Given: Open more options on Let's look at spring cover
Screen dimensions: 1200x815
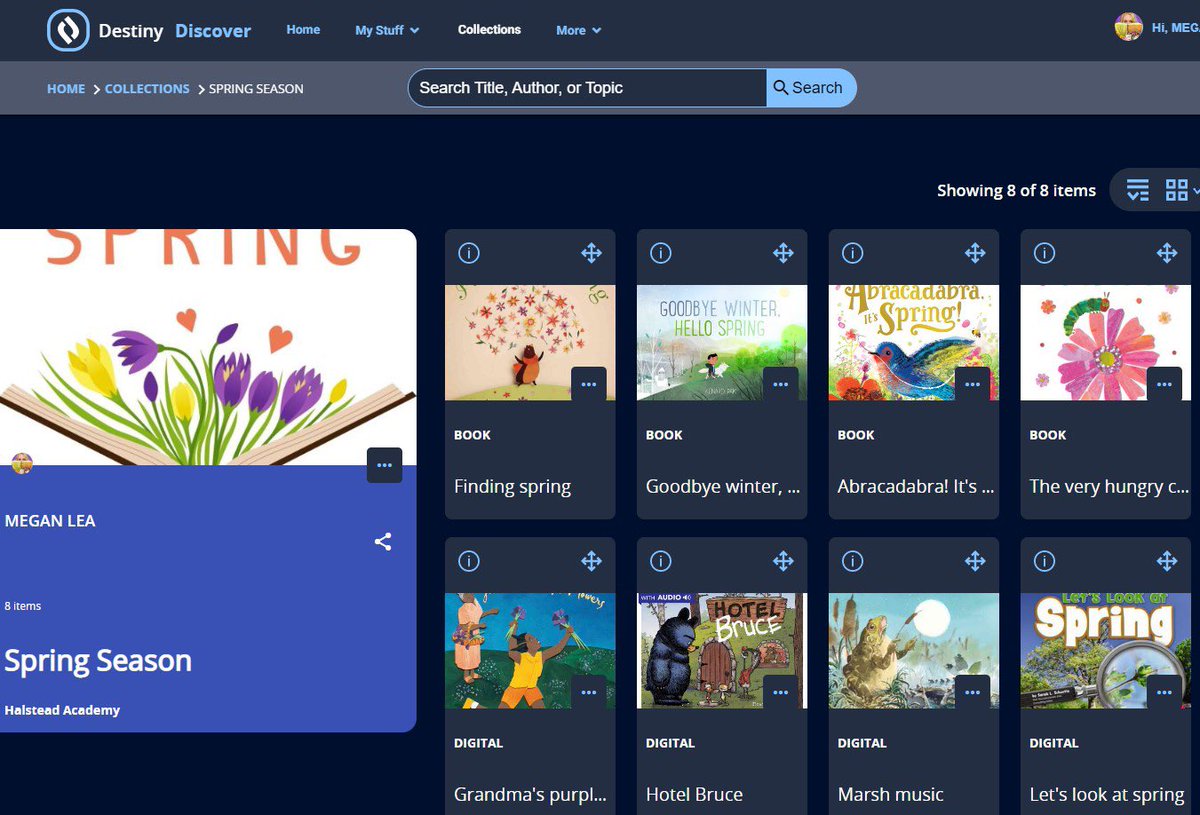Looking at the screenshot, I should (1164, 692).
